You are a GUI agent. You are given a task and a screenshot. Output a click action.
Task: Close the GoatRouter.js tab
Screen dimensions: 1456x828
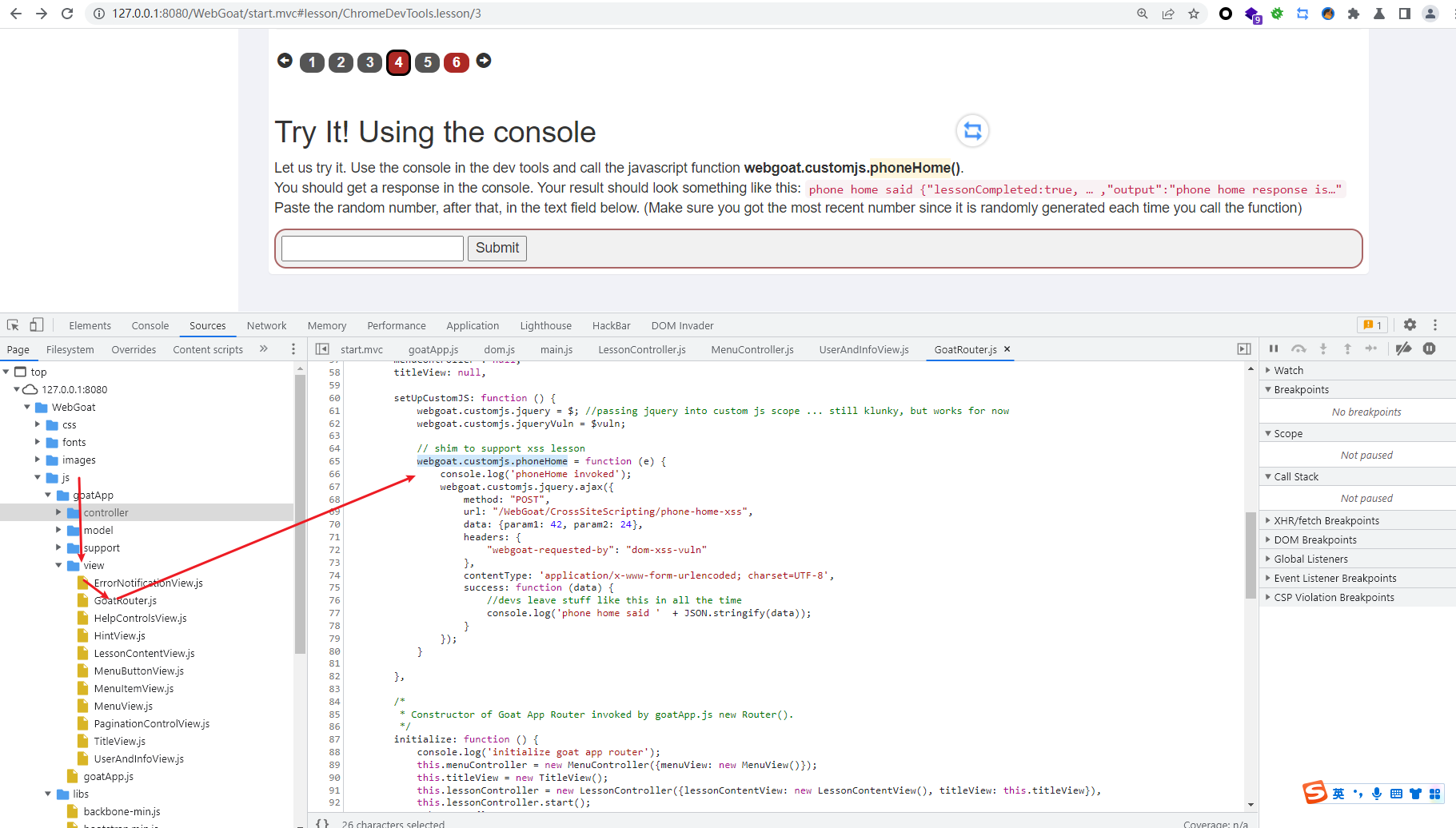coord(1007,349)
